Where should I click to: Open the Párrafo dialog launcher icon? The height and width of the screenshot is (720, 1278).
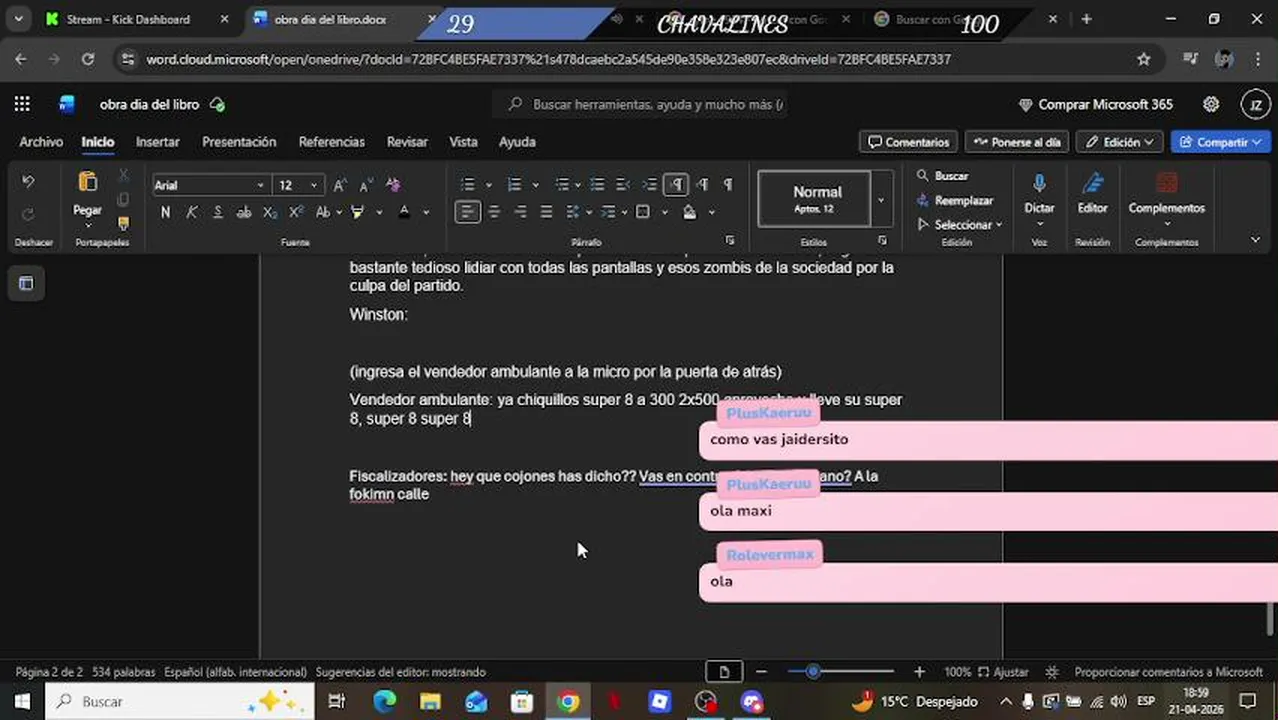click(729, 241)
